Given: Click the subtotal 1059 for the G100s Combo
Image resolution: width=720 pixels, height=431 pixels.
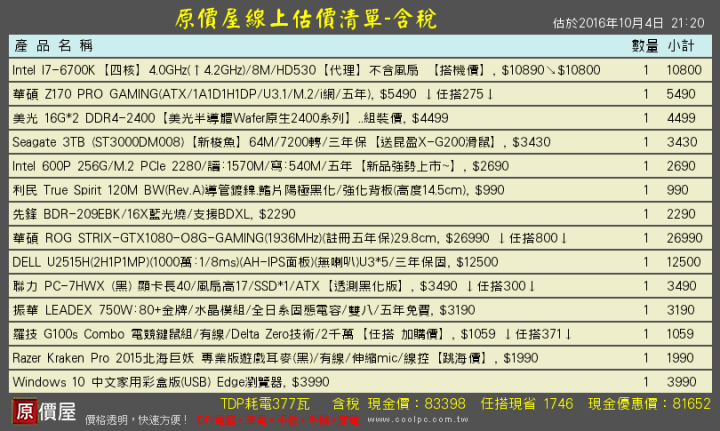Looking at the screenshot, I should [x=680, y=334].
